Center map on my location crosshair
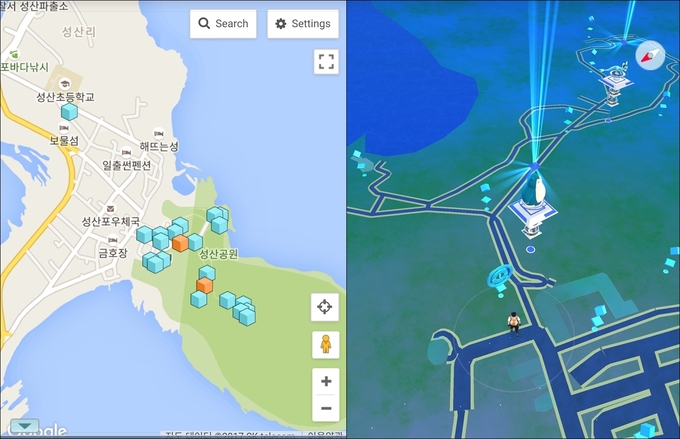 pyautogui.click(x=324, y=307)
